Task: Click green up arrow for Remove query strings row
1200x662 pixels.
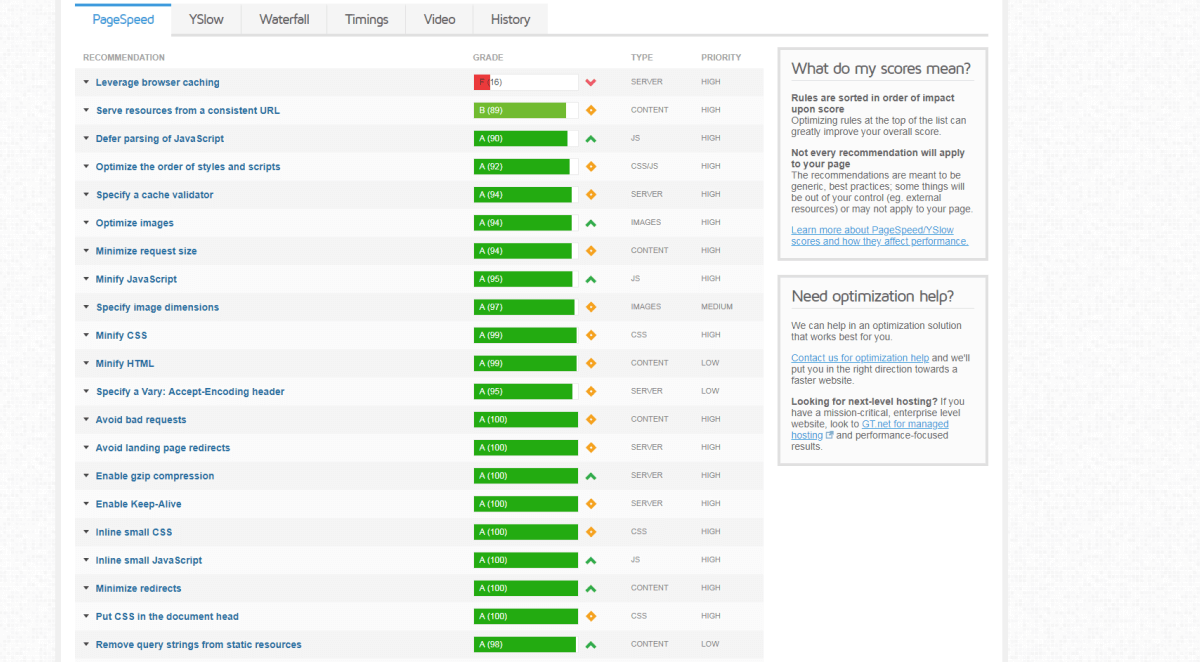Action: point(591,645)
